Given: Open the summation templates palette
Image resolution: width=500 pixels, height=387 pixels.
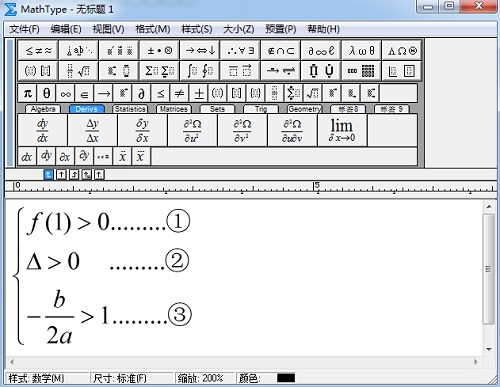Looking at the screenshot, I should coord(159,71).
